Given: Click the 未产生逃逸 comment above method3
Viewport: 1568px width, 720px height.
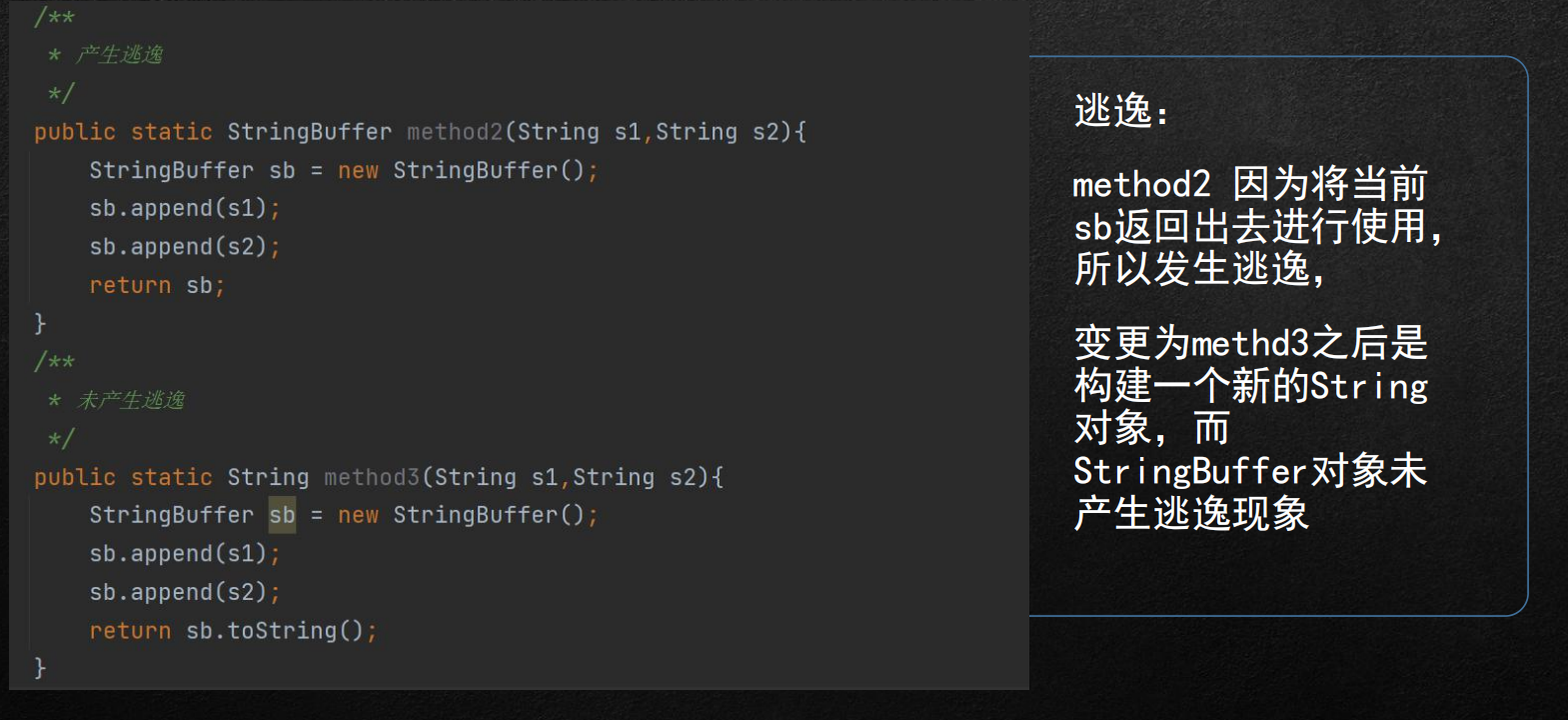Looking at the screenshot, I should 131,400.
